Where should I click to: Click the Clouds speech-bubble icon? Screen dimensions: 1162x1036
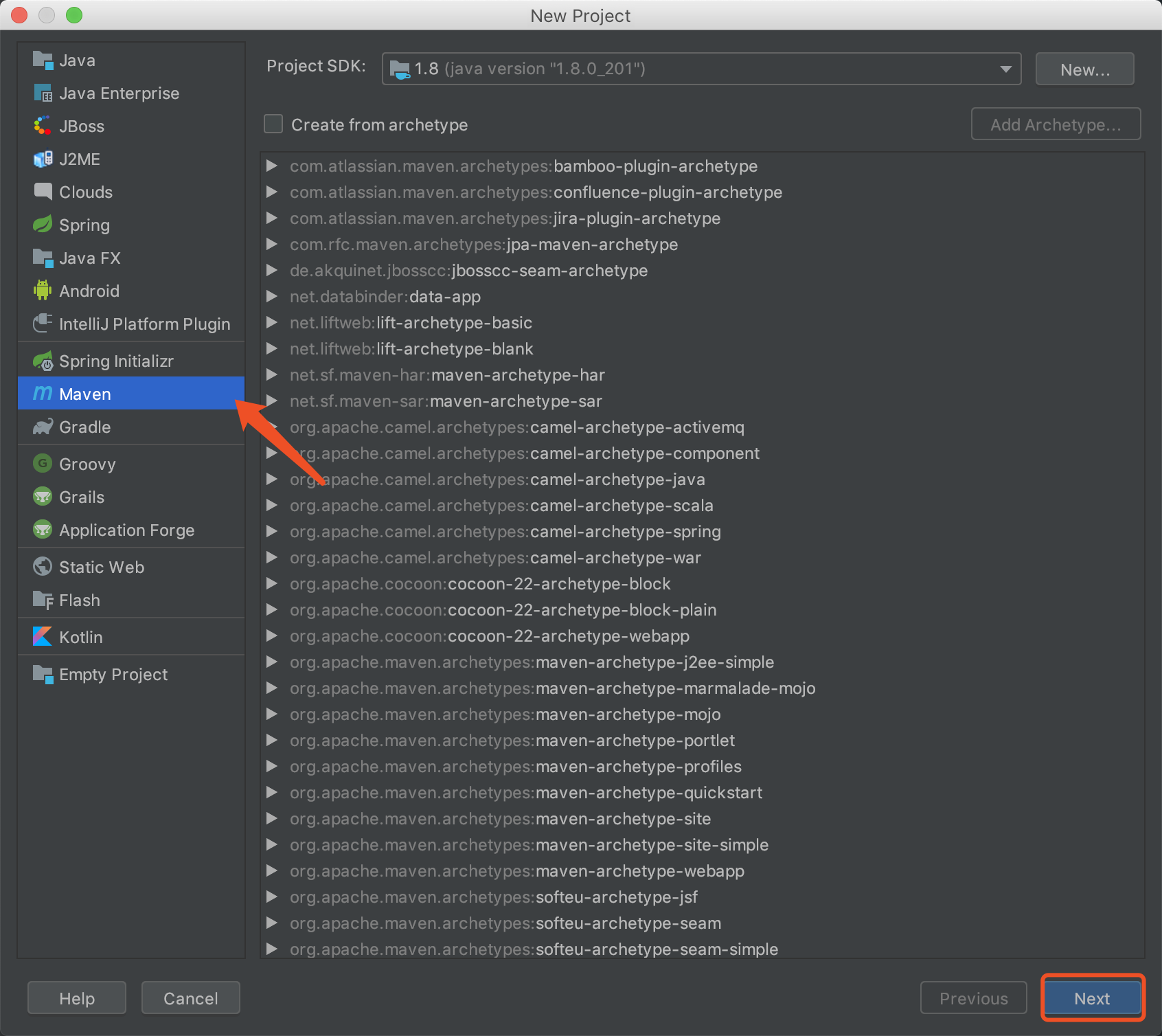(x=43, y=192)
